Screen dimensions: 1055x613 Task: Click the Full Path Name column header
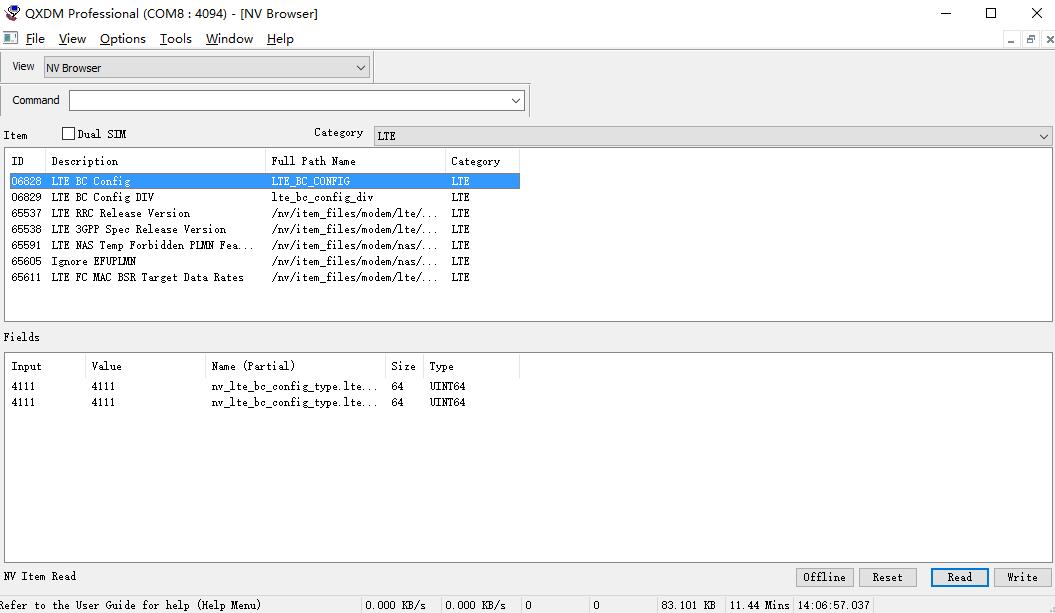pyautogui.click(x=355, y=161)
